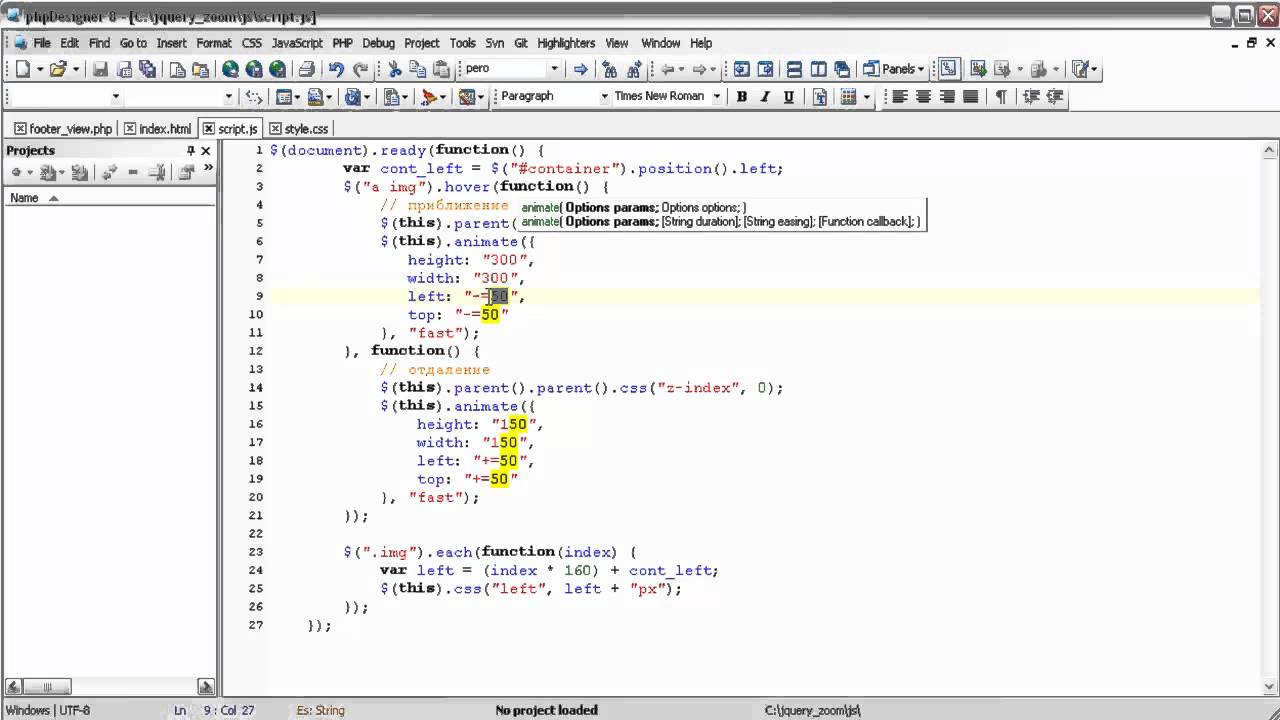Open the Svn menu
Image resolution: width=1280 pixels, height=720 pixels.
(495, 43)
